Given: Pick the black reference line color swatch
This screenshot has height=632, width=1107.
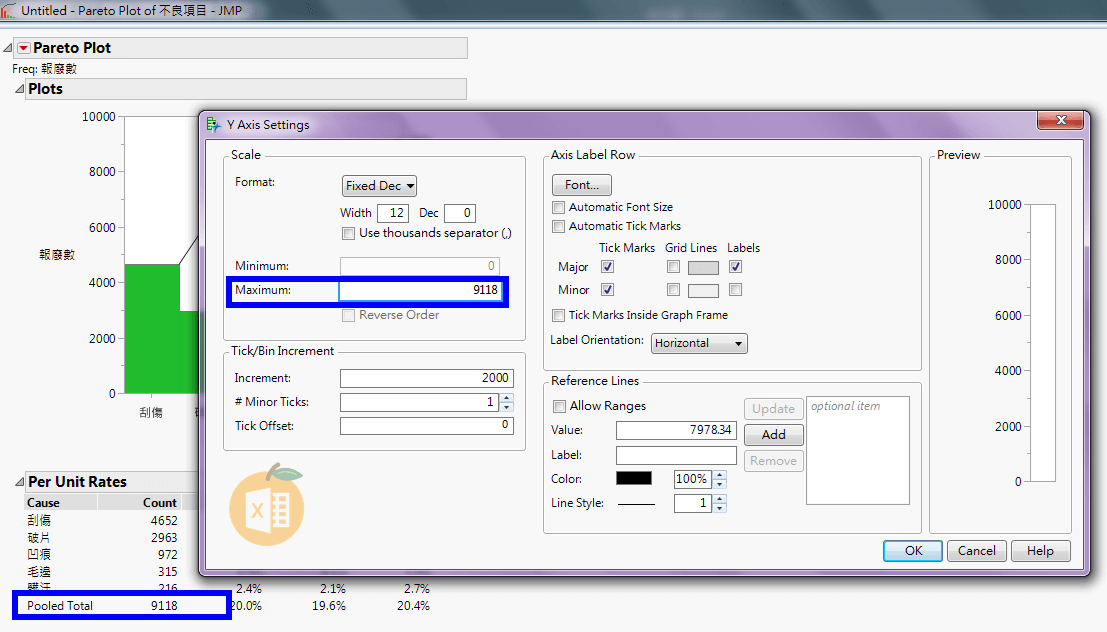Looking at the screenshot, I should 633,479.
